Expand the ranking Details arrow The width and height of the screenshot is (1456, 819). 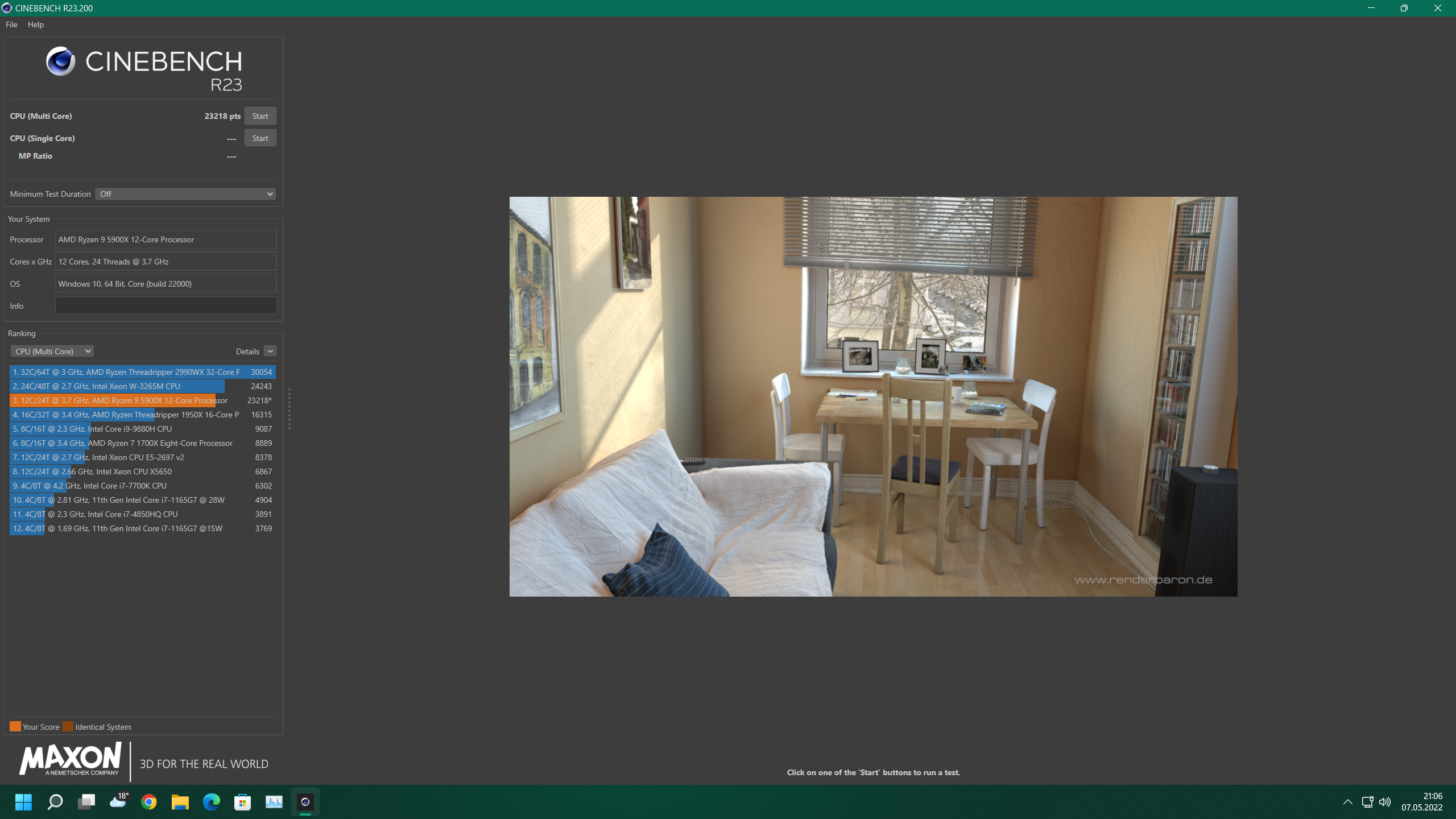click(x=270, y=351)
